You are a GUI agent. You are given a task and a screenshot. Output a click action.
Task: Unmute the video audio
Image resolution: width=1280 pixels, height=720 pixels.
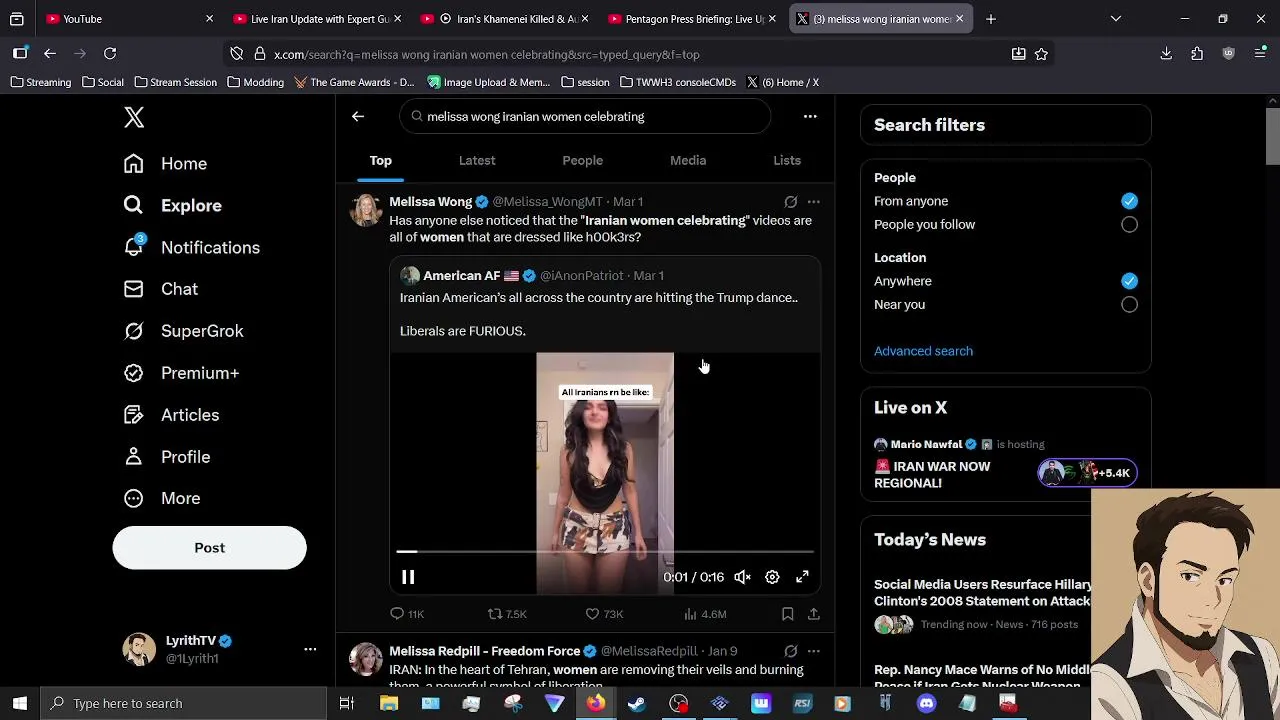point(742,577)
